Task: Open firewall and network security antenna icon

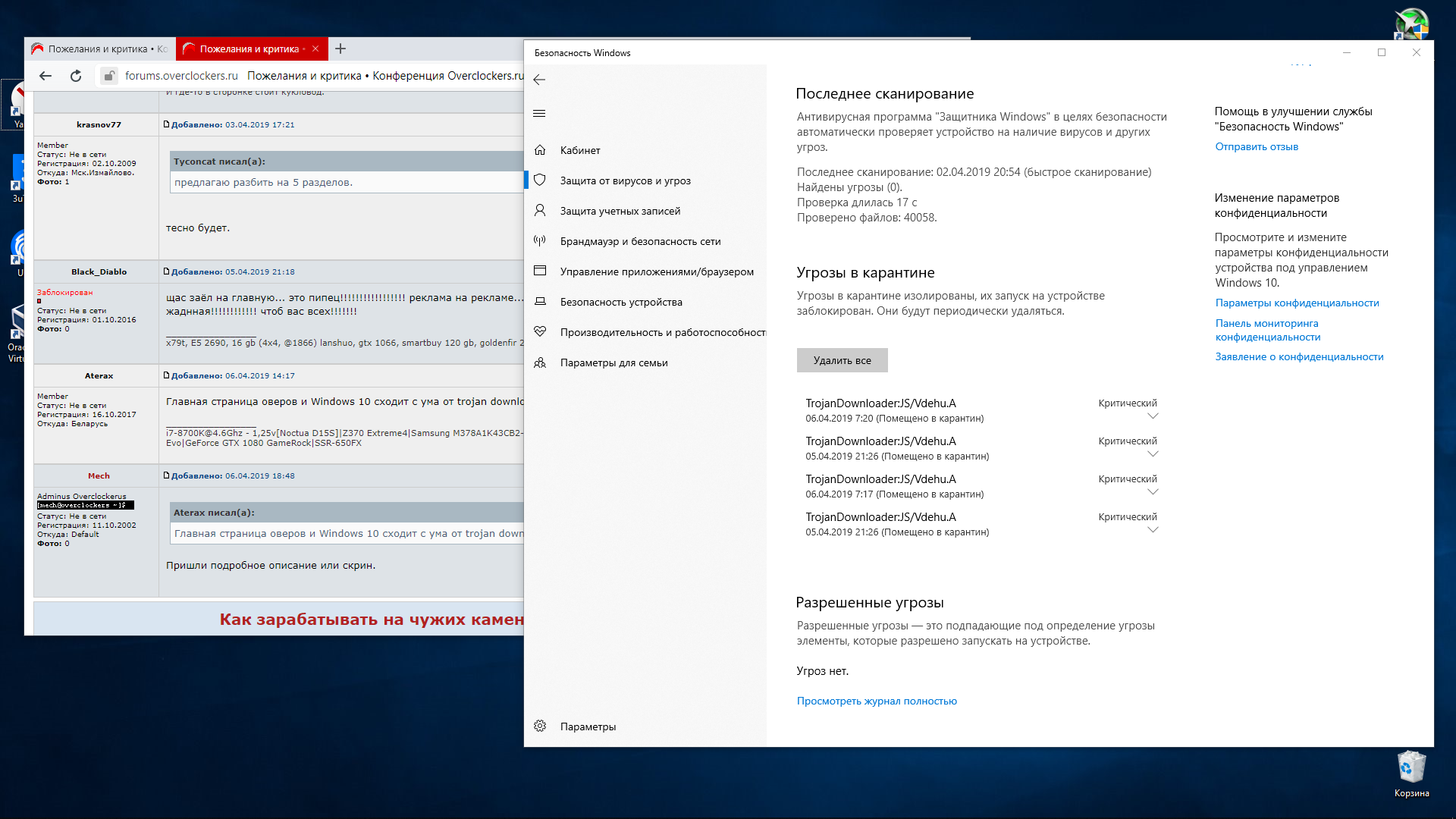Action: coord(540,241)
